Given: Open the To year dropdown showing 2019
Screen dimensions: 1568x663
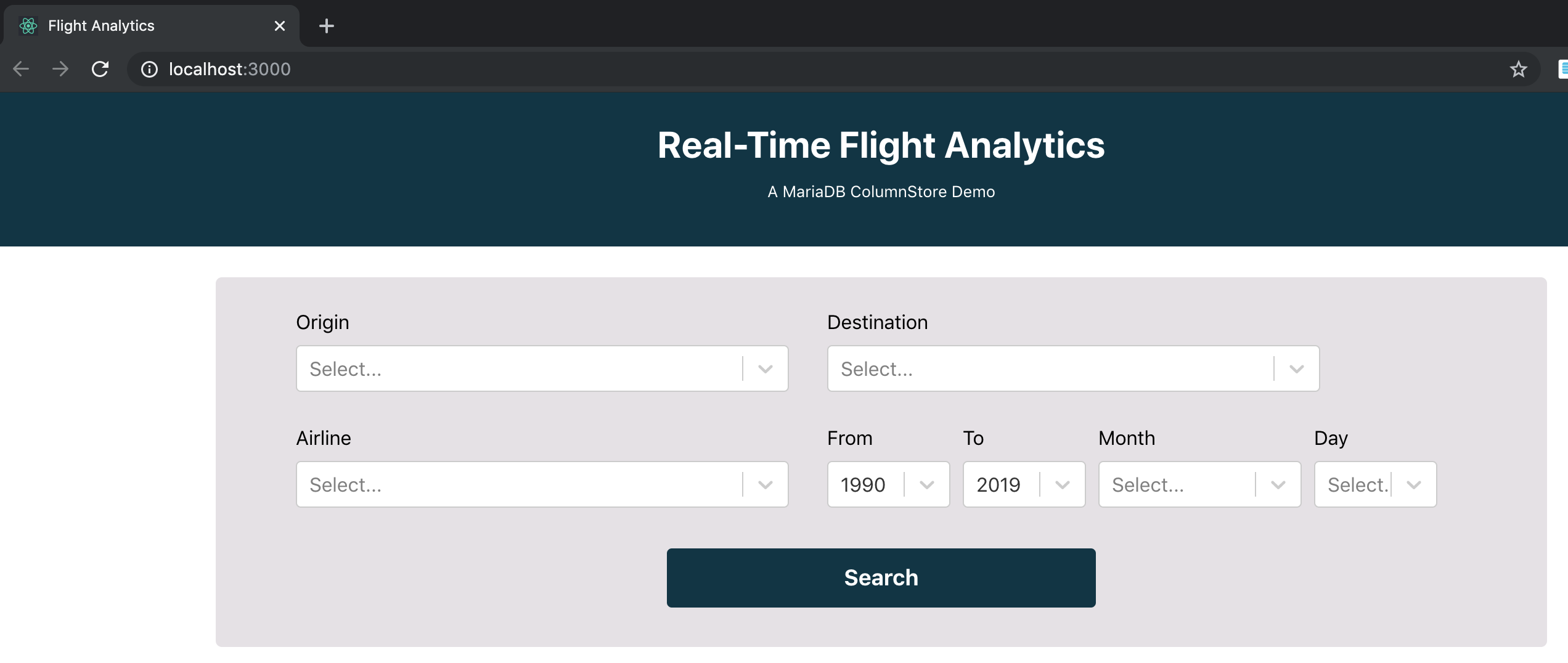Looking at the screenshot, I should 1023,485.
